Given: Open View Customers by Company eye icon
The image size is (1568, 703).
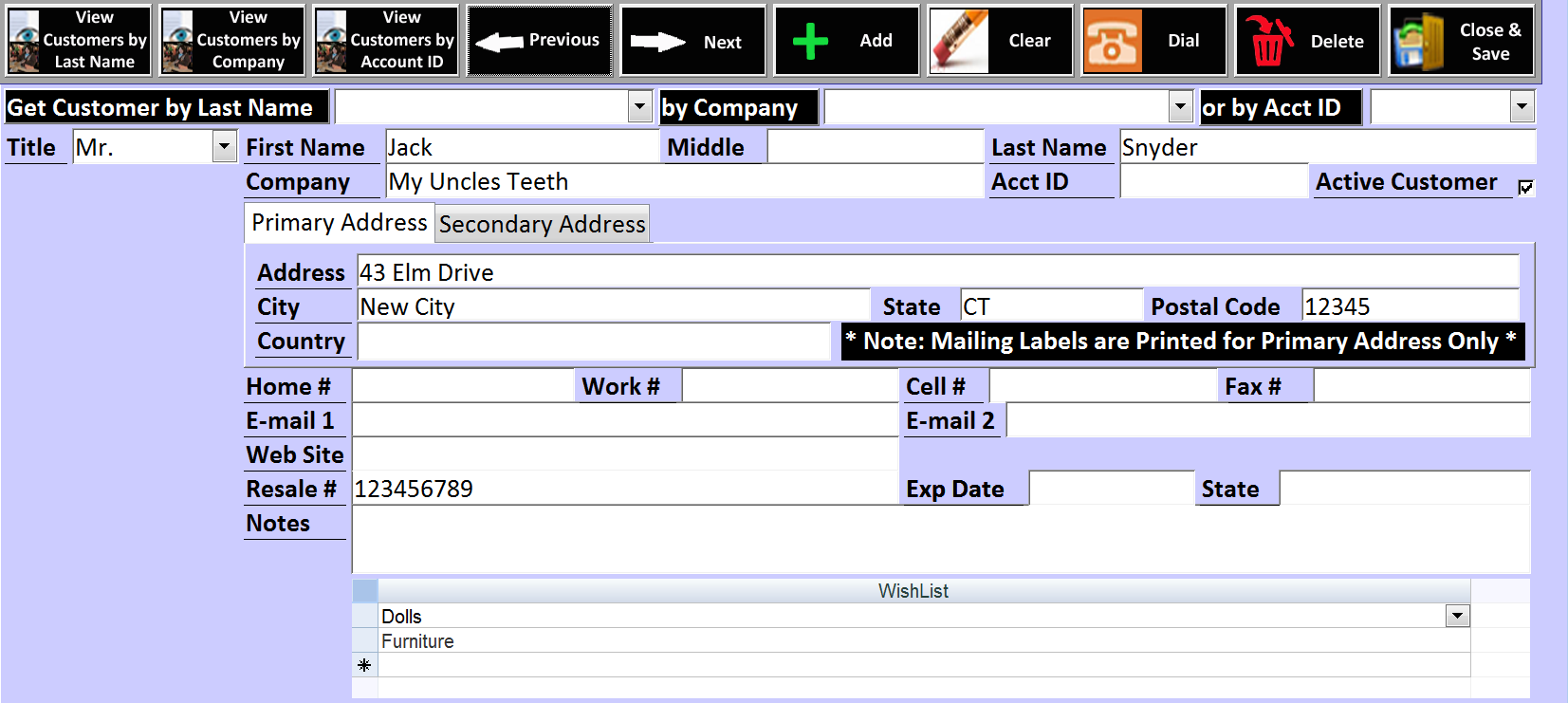Looking at the screenshot, I should click(178, 41).
